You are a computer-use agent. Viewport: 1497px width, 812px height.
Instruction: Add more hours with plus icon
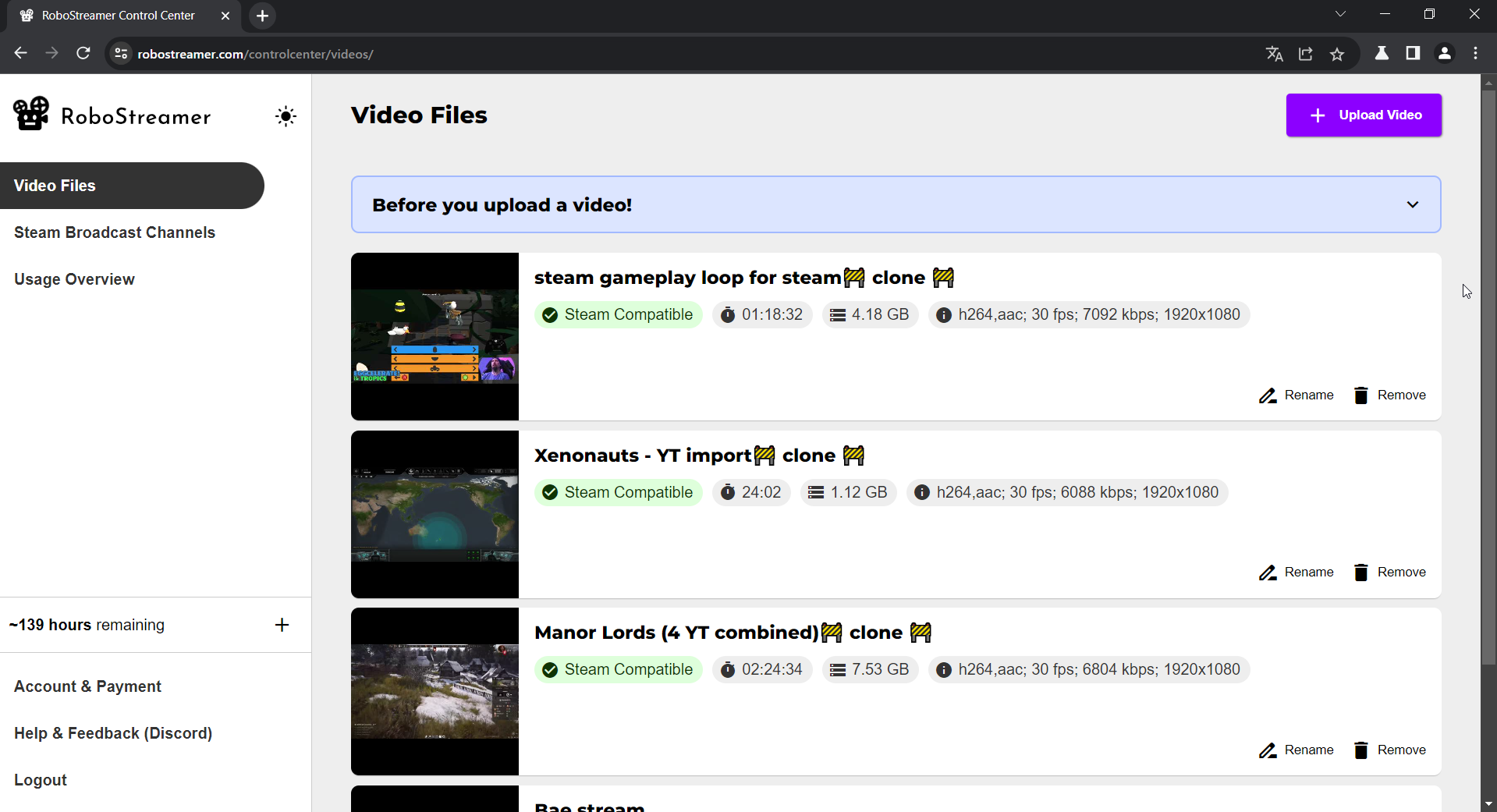pos(282,625)
